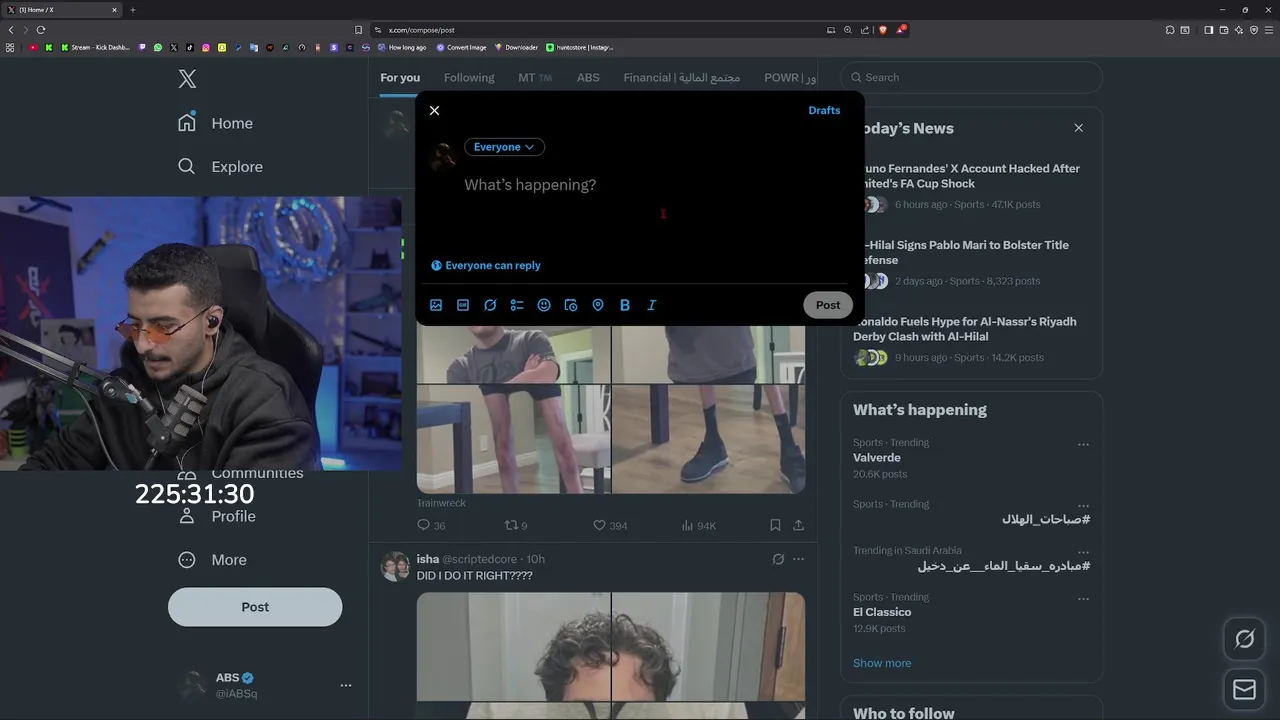Go back in browser history
The image size is (1280, 720).
pos(11,30)
